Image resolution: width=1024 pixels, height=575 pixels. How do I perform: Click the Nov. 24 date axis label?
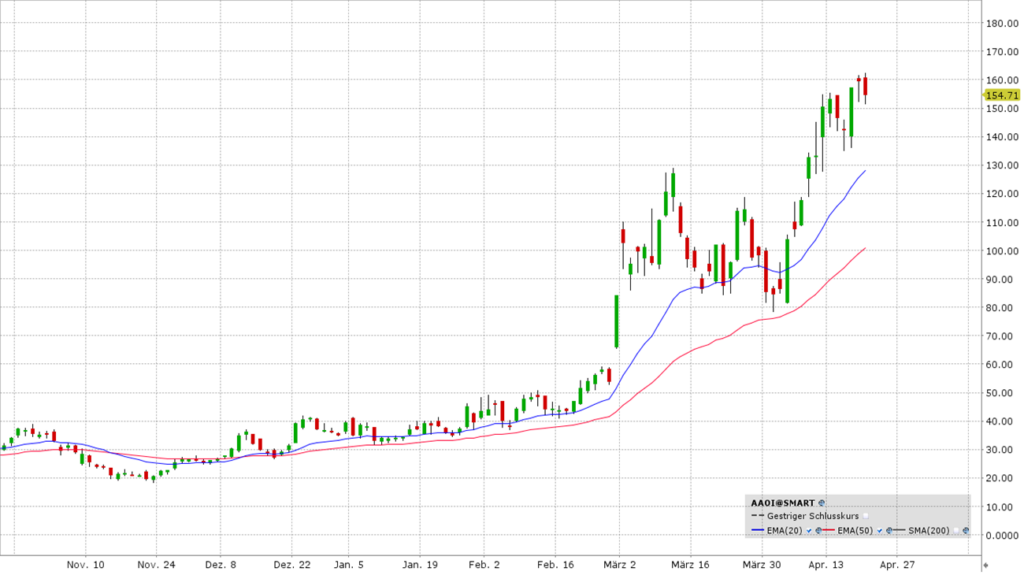click(x=154, y=565)
